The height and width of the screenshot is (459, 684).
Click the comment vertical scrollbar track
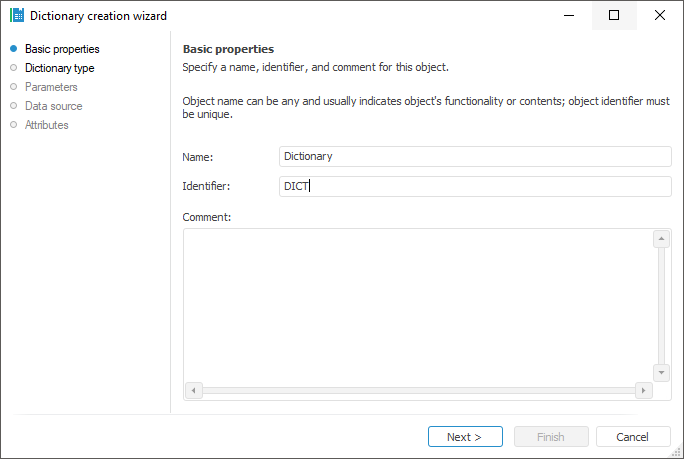[661, 305]
